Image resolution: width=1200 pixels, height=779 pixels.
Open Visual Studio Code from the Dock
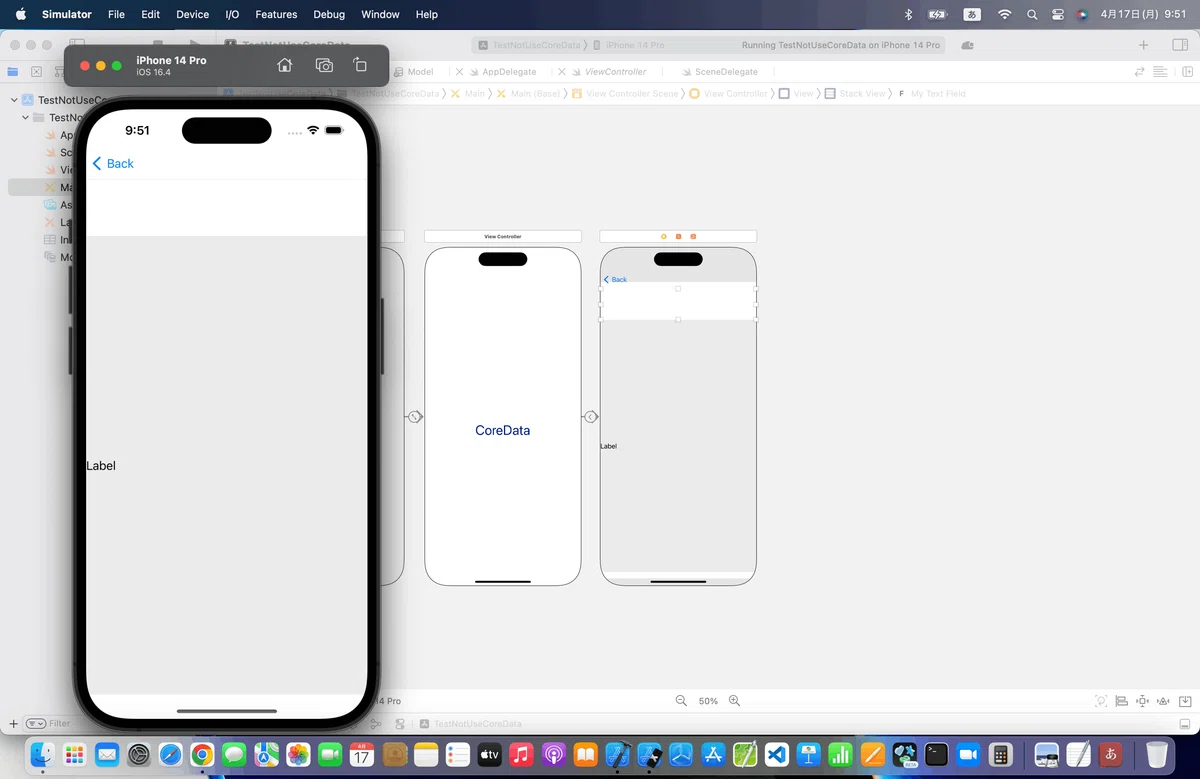(776, 754)
